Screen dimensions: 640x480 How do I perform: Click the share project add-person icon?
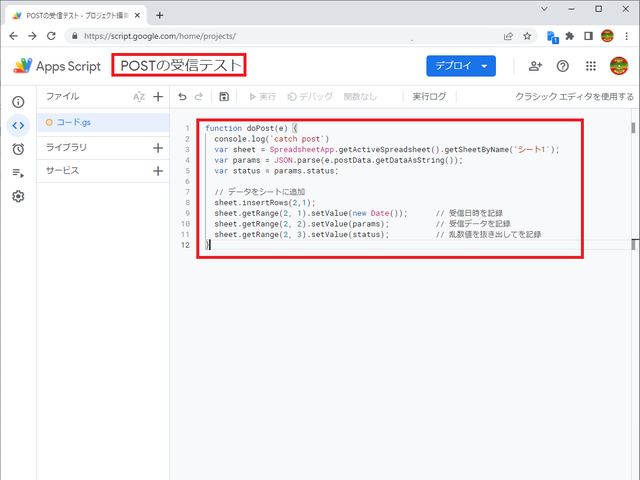pos(535,66)
